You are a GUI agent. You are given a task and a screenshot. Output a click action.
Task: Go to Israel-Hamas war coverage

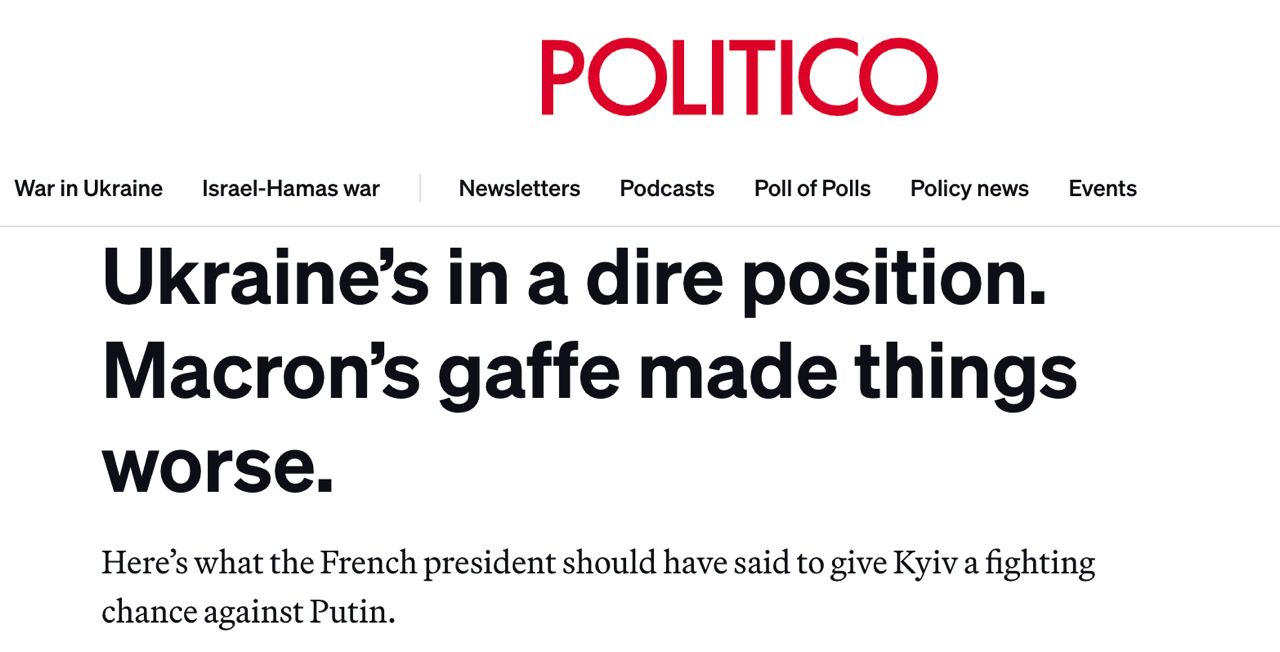point(290,188)
